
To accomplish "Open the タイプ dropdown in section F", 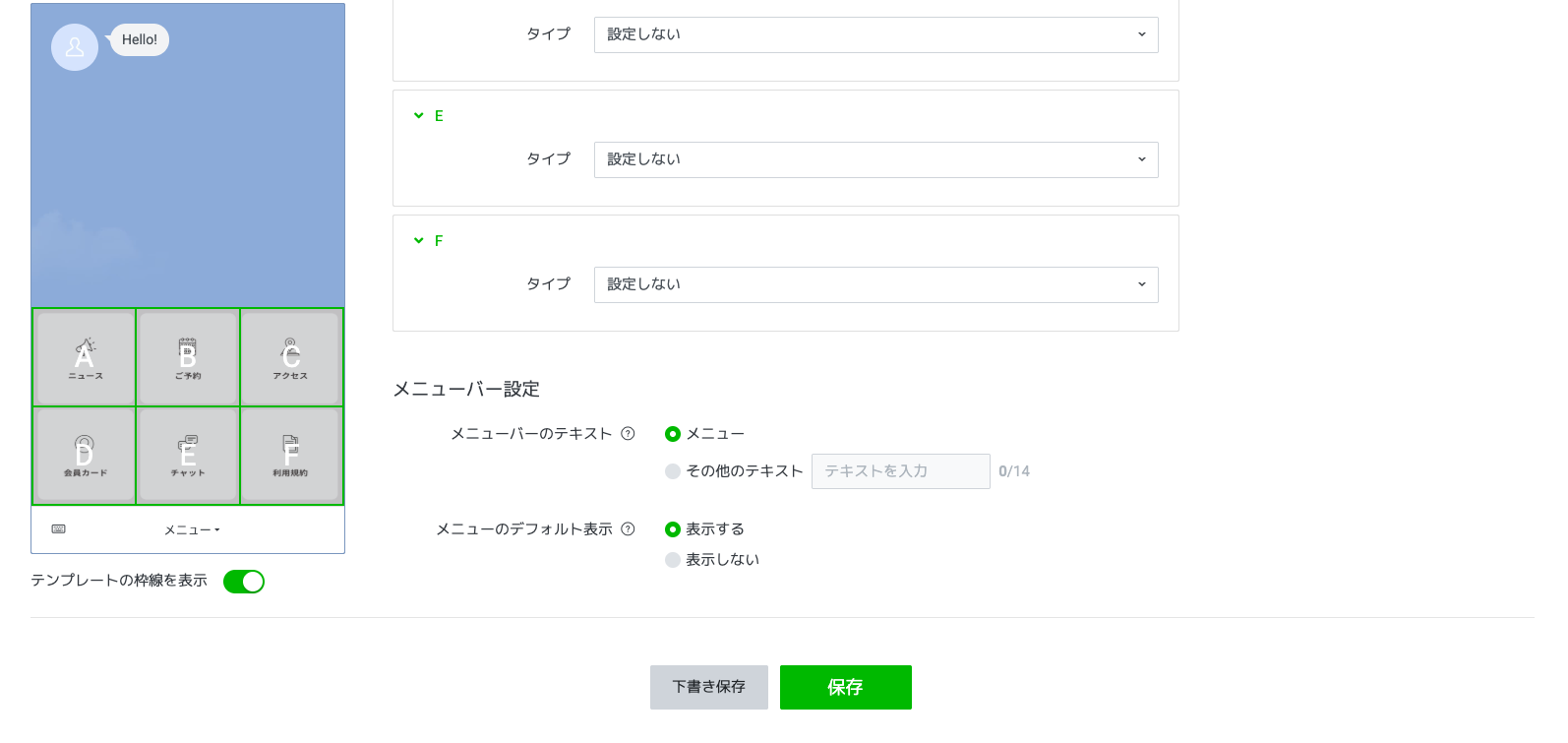I will pyautogui.click(x=875, y=284).
